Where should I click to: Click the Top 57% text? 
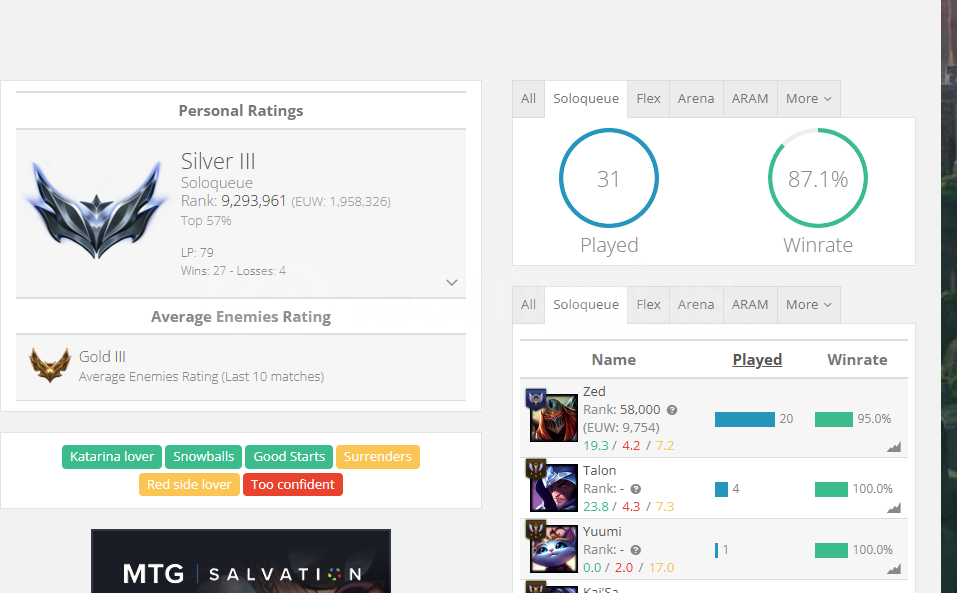206,221
